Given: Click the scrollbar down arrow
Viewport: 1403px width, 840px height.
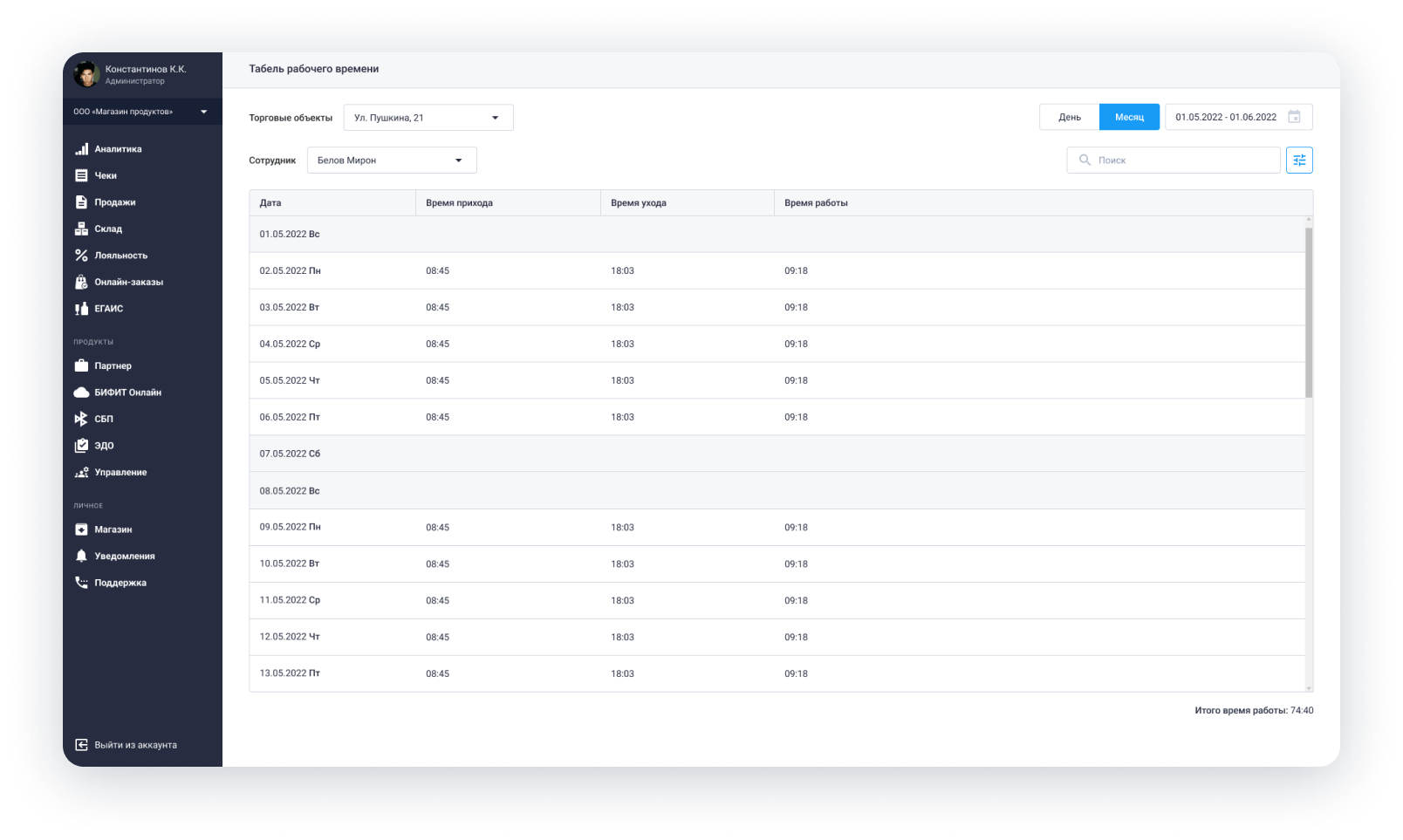Looking at the screenshot, I should coord(1309,688).
